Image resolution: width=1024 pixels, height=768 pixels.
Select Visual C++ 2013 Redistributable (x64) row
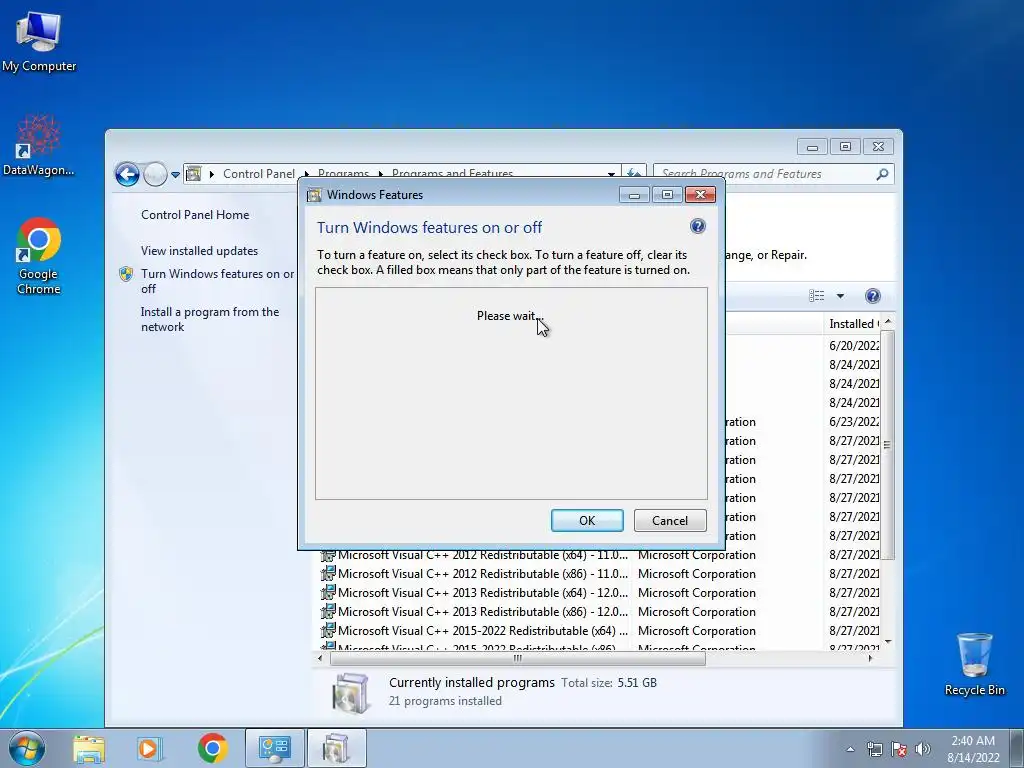[600, 593]
